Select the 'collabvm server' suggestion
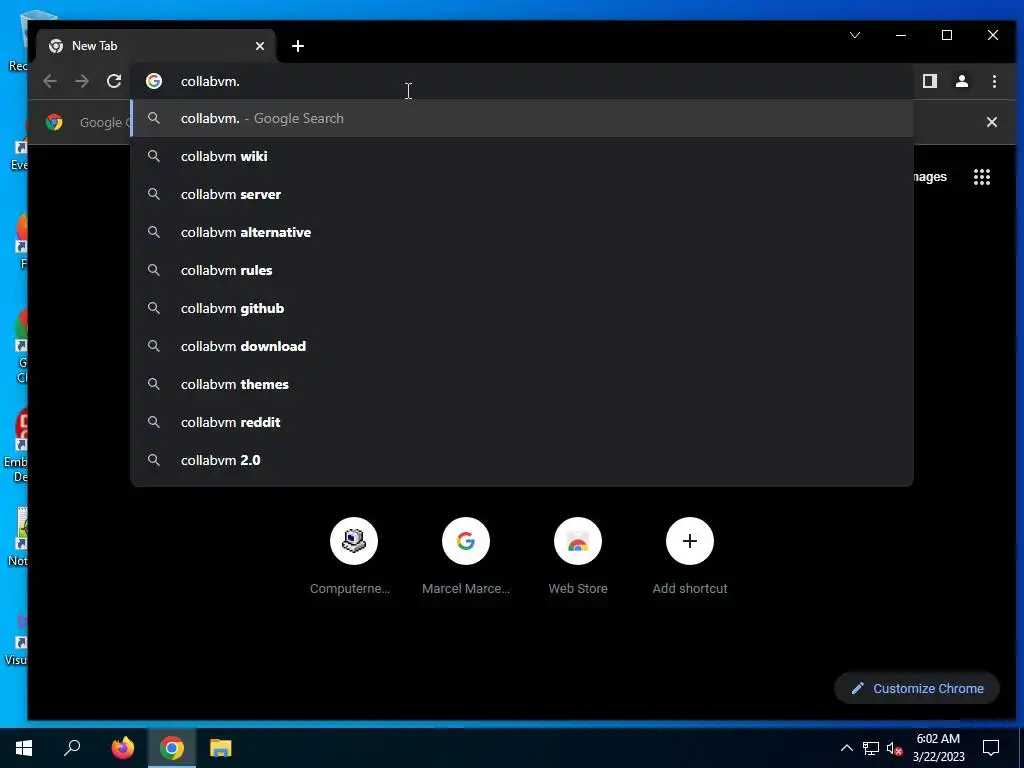 point(522,194)
